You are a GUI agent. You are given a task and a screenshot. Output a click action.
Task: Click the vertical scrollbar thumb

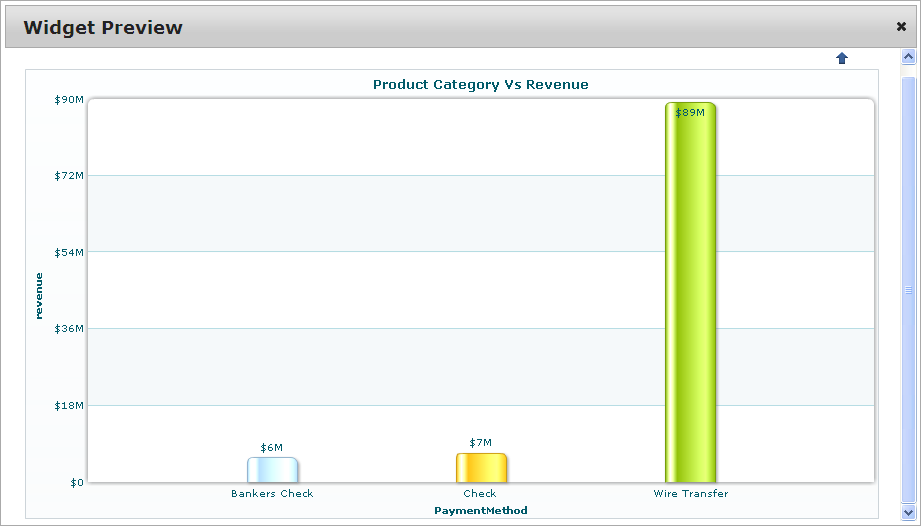click(x=908, y=288)
